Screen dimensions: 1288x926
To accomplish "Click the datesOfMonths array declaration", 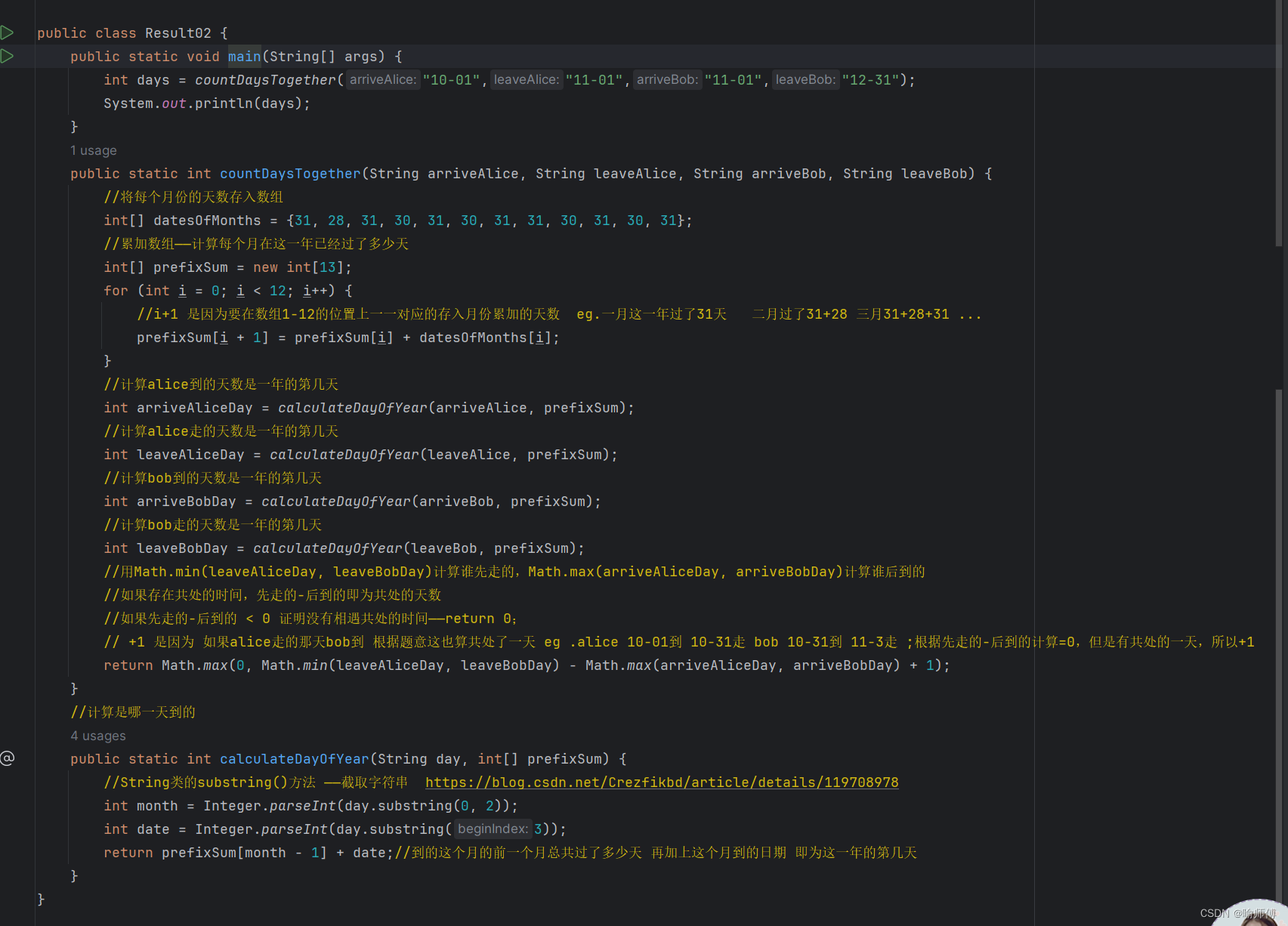I will [x=398, y=221].
